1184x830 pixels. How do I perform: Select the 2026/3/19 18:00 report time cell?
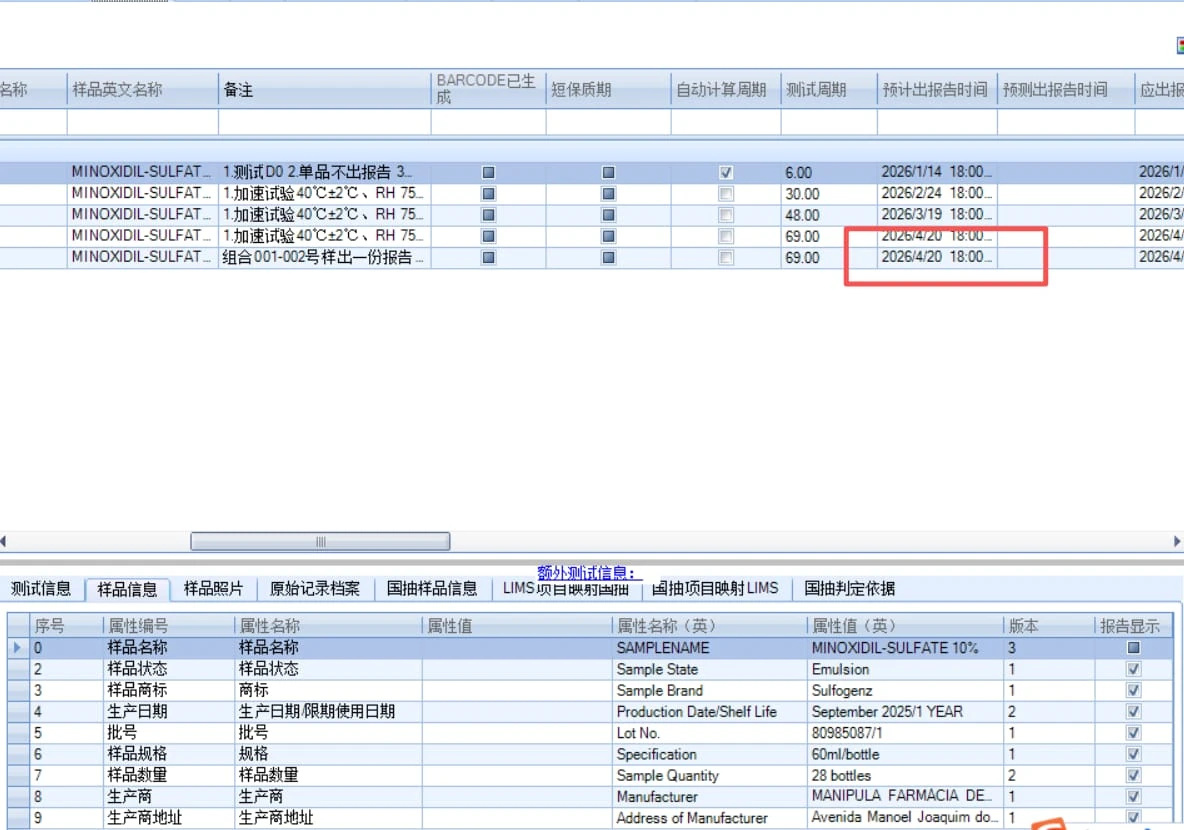937,214
